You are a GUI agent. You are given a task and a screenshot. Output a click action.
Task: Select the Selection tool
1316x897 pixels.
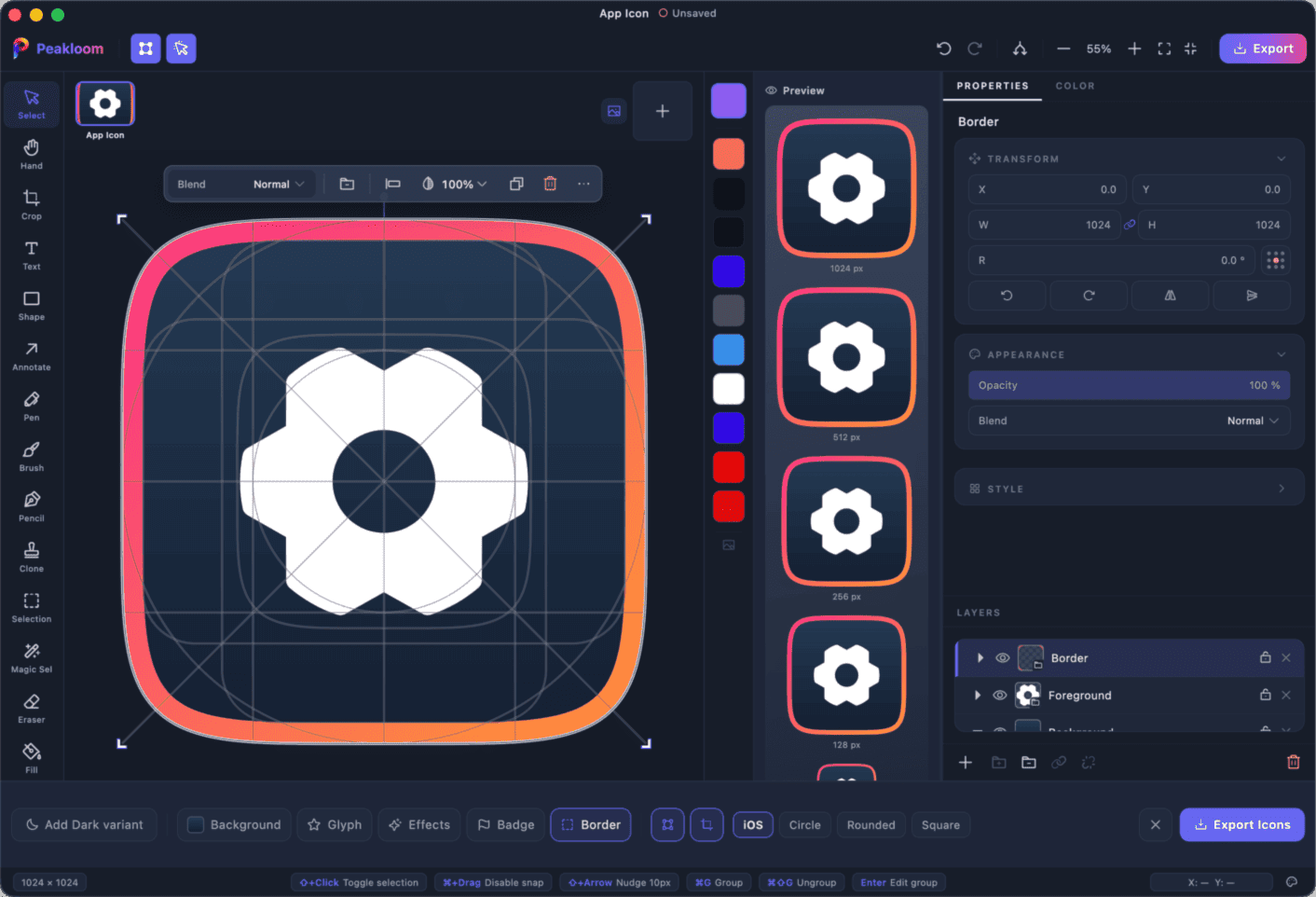[x=32, y=608]
